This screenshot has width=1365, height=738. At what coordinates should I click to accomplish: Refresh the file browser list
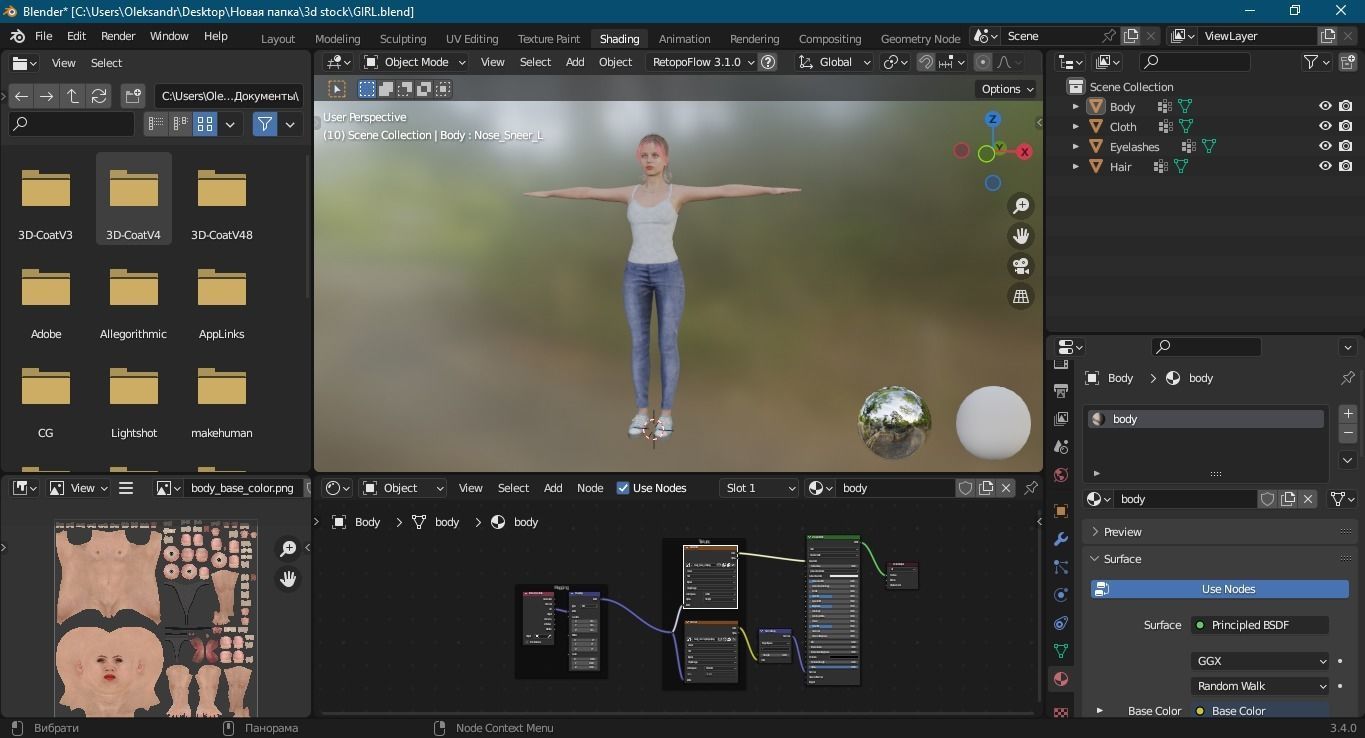click(x=99, y=96)
